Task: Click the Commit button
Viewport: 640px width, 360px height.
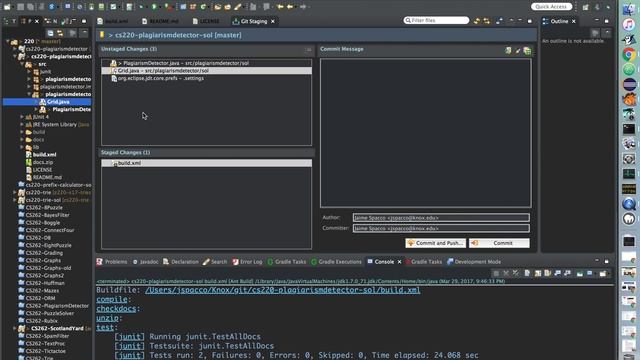Action: click(499, 243)
